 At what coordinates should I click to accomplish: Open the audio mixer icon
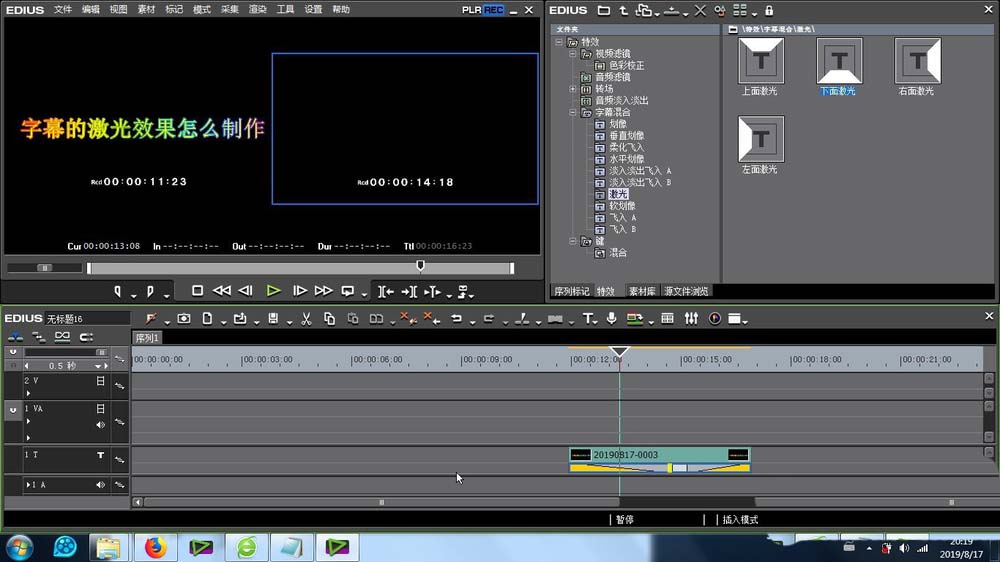[691, 318]
